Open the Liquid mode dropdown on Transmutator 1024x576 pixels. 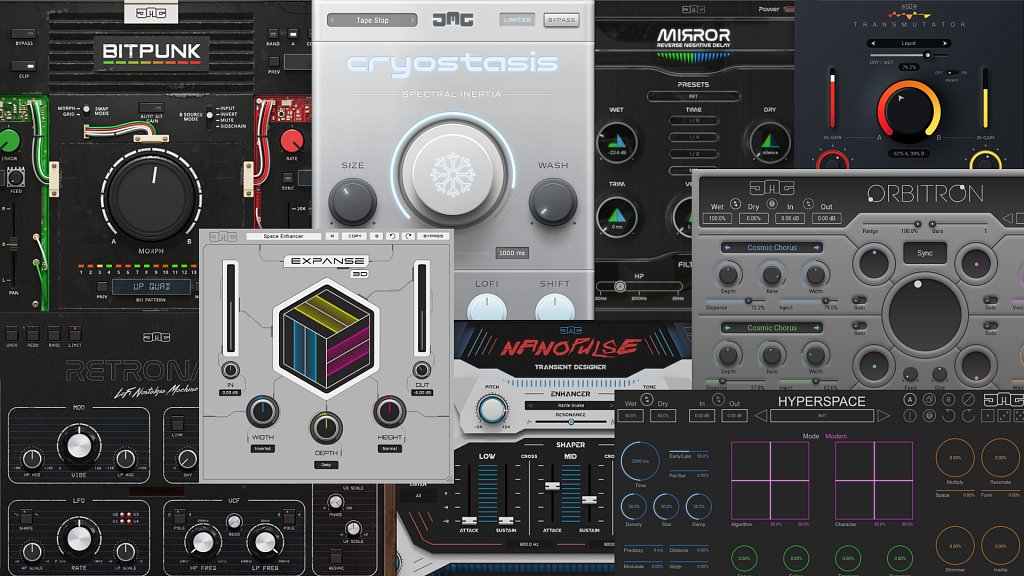tap(909, 43)
